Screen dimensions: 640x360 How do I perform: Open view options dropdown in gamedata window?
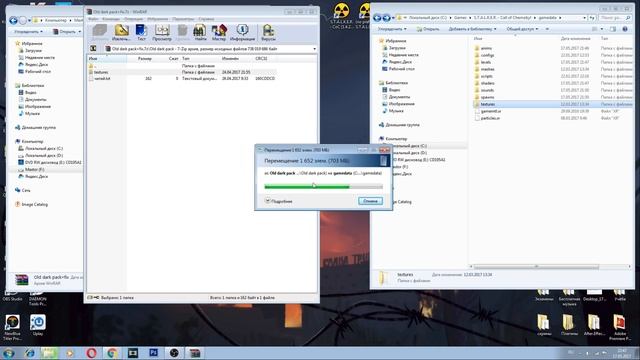[602, 29]
